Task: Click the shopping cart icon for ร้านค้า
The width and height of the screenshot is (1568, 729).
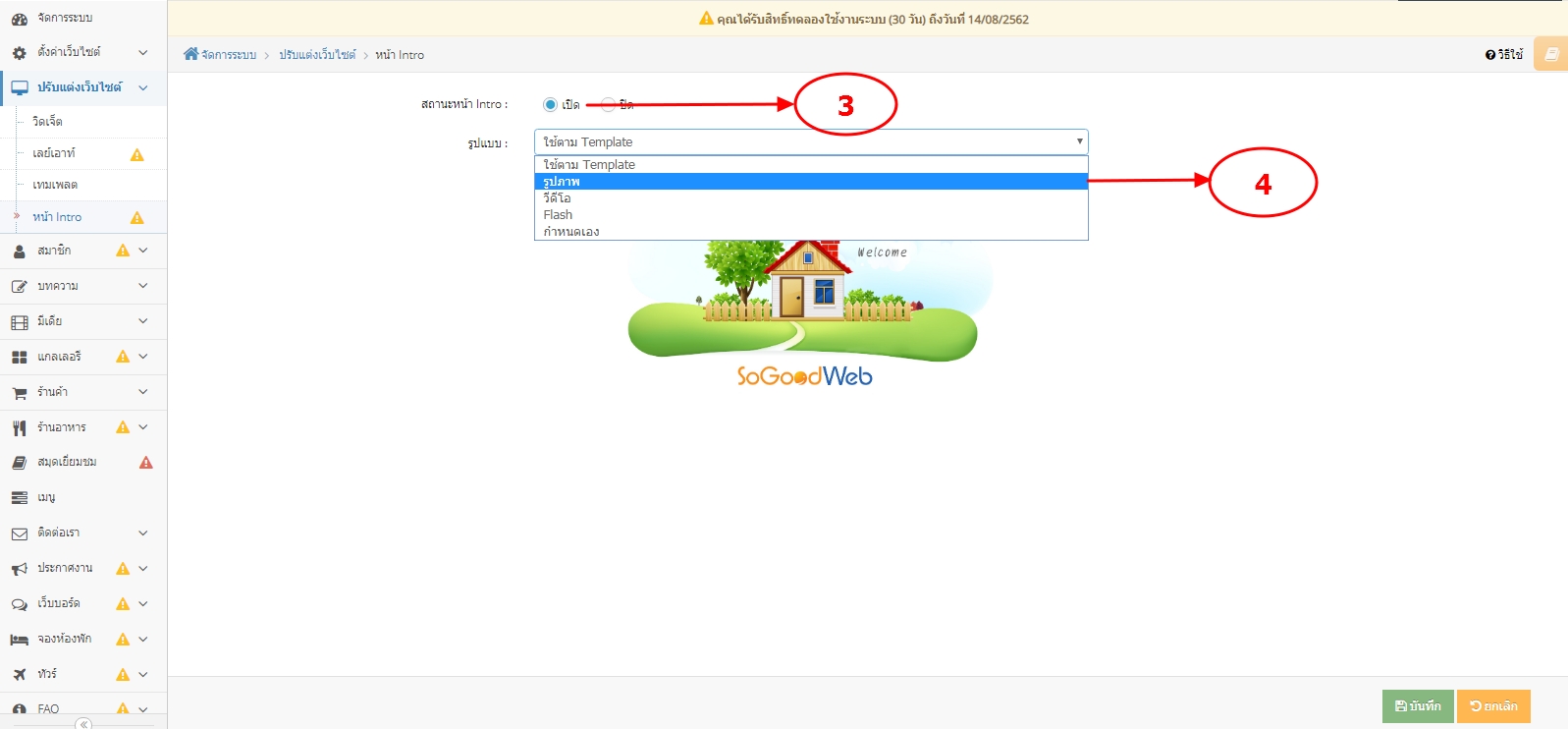Action: coord(19,392)
